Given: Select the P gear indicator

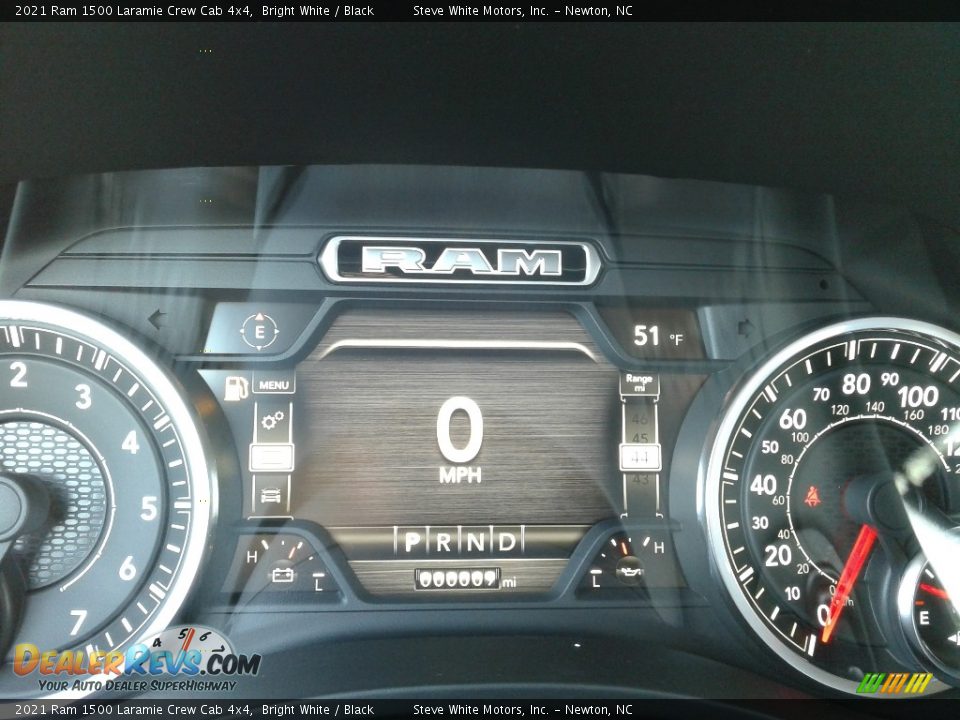Looking at the screenshot, I should click(x=411, y=542).
